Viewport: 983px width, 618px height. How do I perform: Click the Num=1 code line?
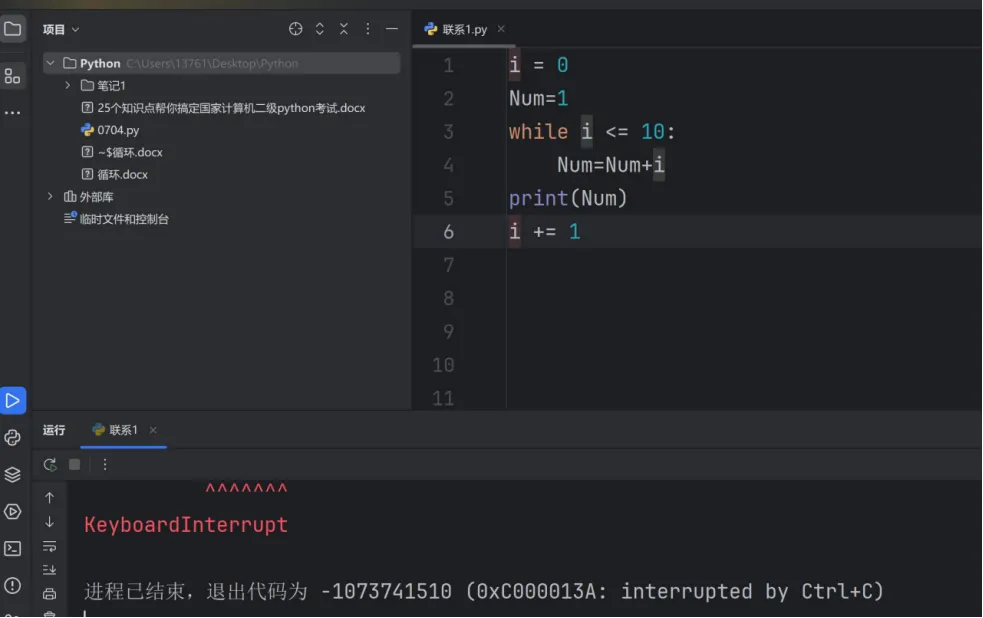tap(539, 98)
